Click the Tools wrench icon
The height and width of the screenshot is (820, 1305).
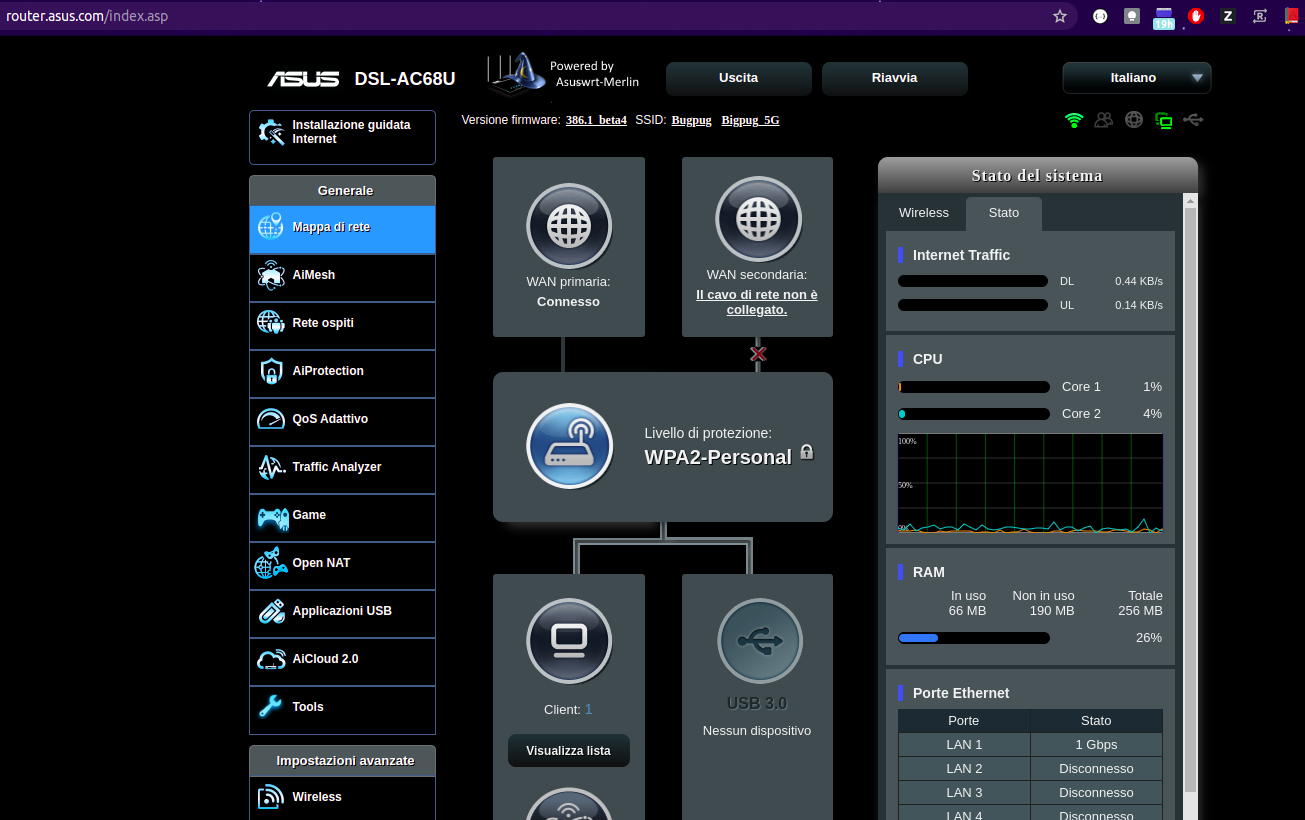point(271,707)
